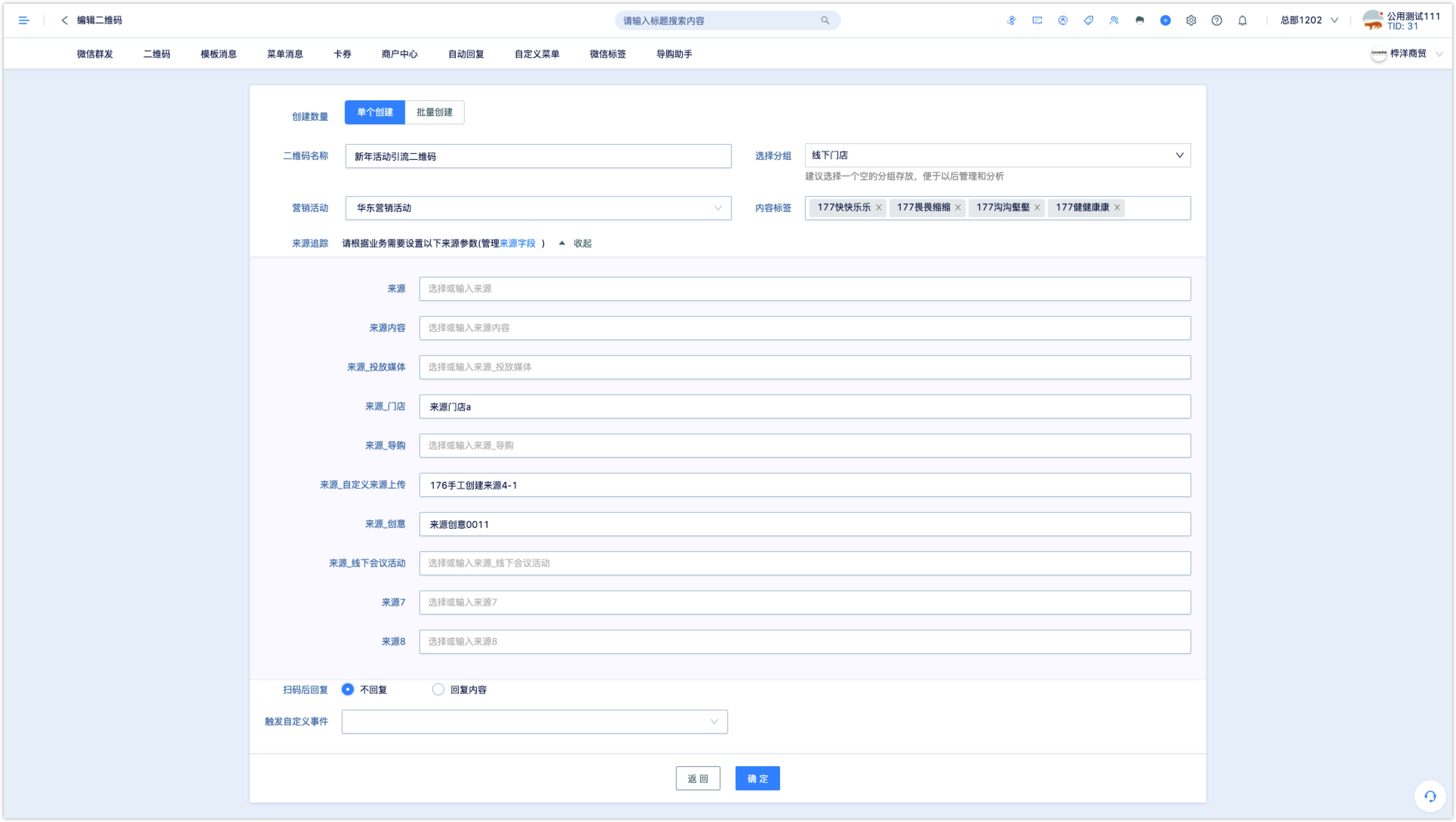Remove the 177畏畏缩缩 tag
1456x822 pixels.
coord(957,207)
